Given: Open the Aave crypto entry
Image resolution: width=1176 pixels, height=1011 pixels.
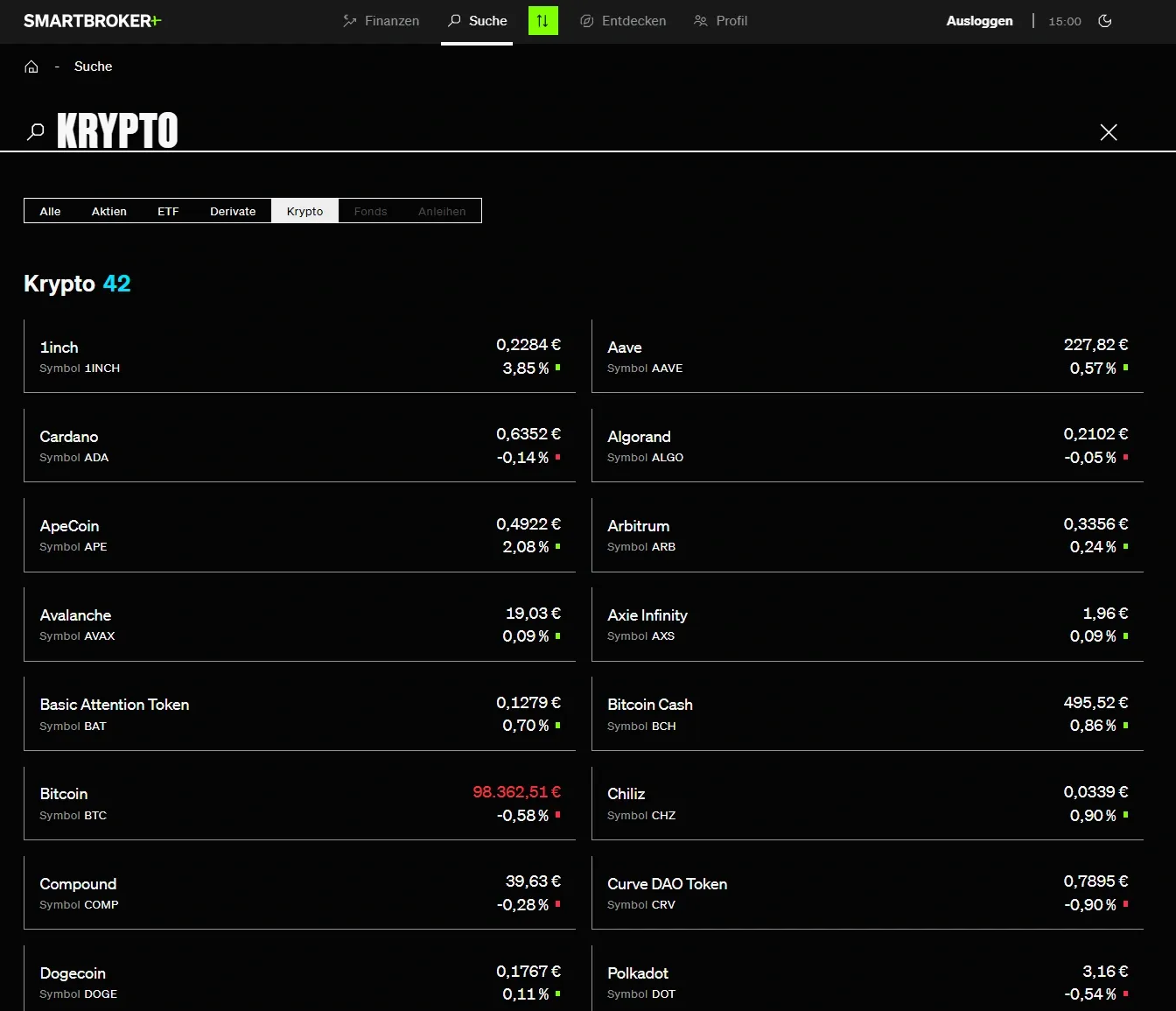Looking at the screenshot, I should tap(867, 356).
